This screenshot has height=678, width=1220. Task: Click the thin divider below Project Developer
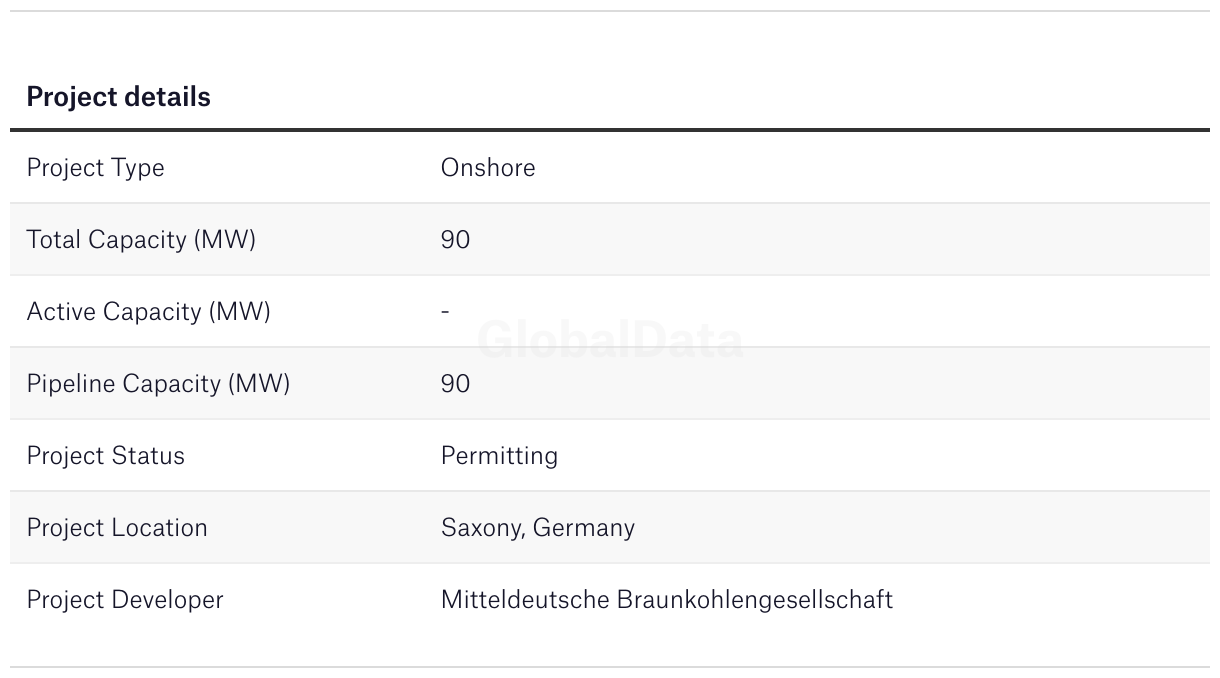pos(610,667)
